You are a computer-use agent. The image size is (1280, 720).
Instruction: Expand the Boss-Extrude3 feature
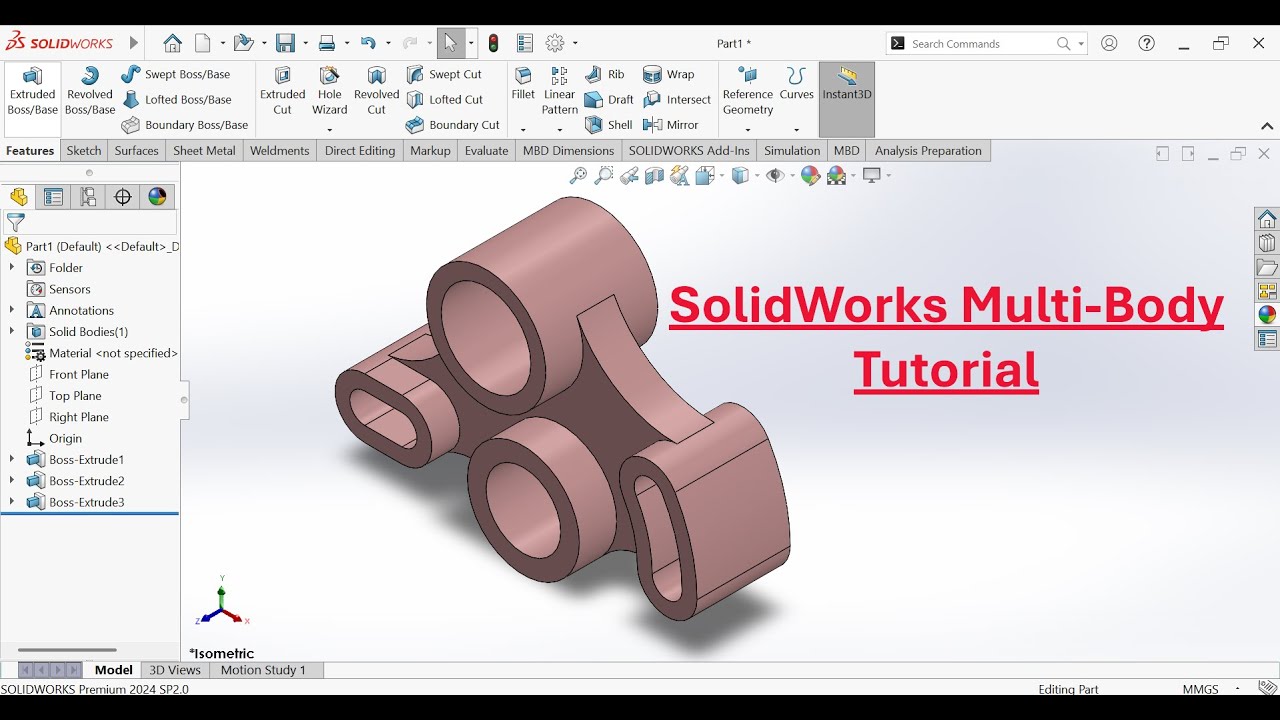click(12, 502)
